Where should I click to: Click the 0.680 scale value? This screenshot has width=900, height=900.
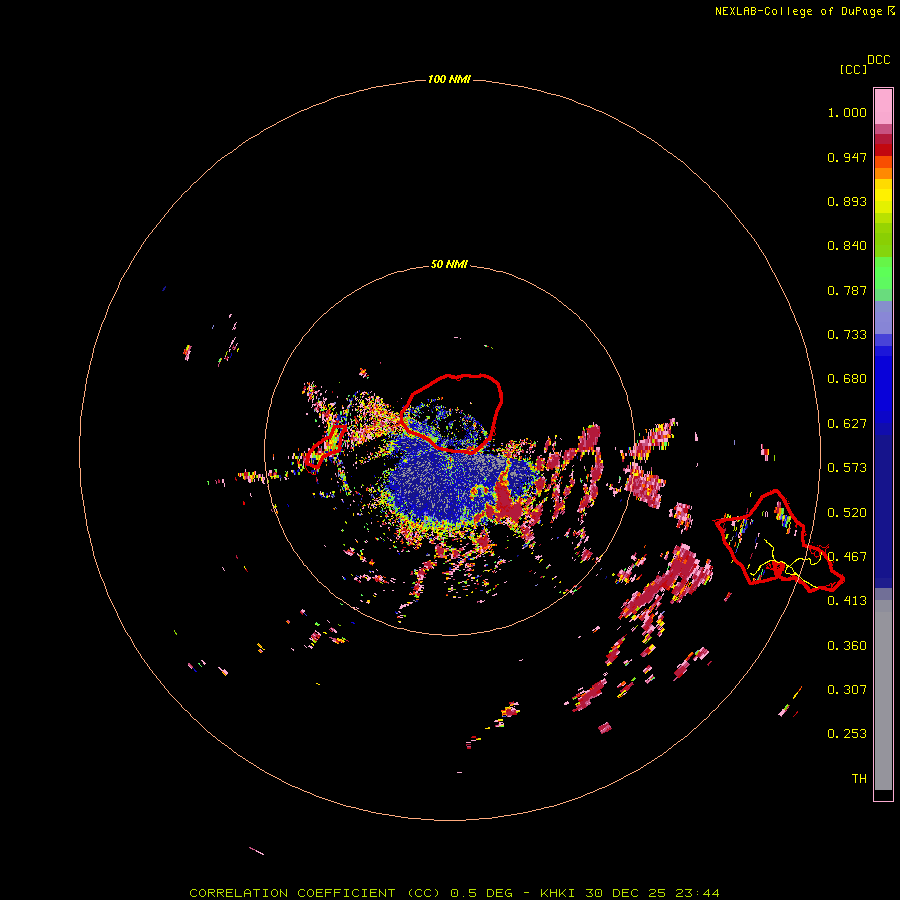[847, 379]
